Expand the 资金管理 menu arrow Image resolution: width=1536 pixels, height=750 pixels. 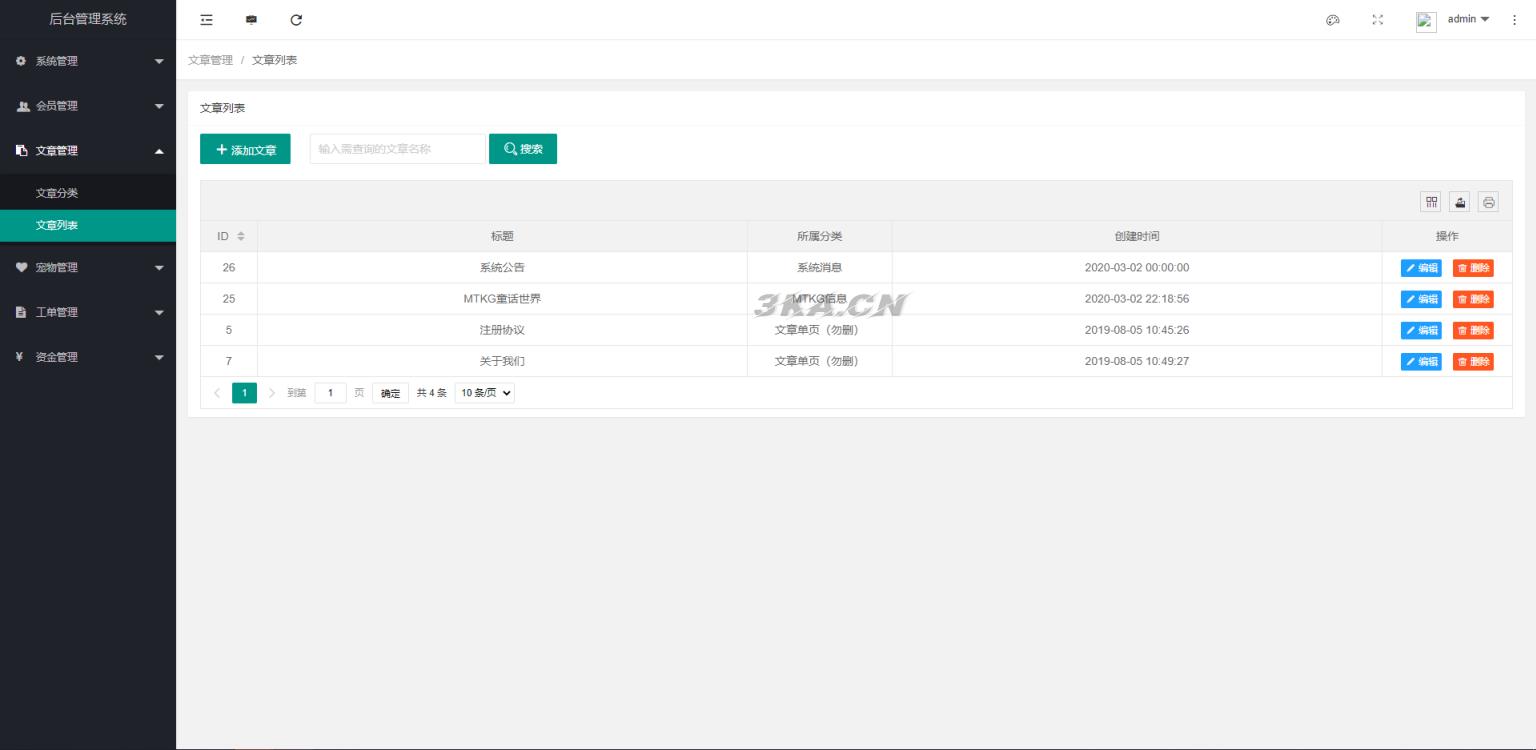pyautogui.click(x=159, y=358)
